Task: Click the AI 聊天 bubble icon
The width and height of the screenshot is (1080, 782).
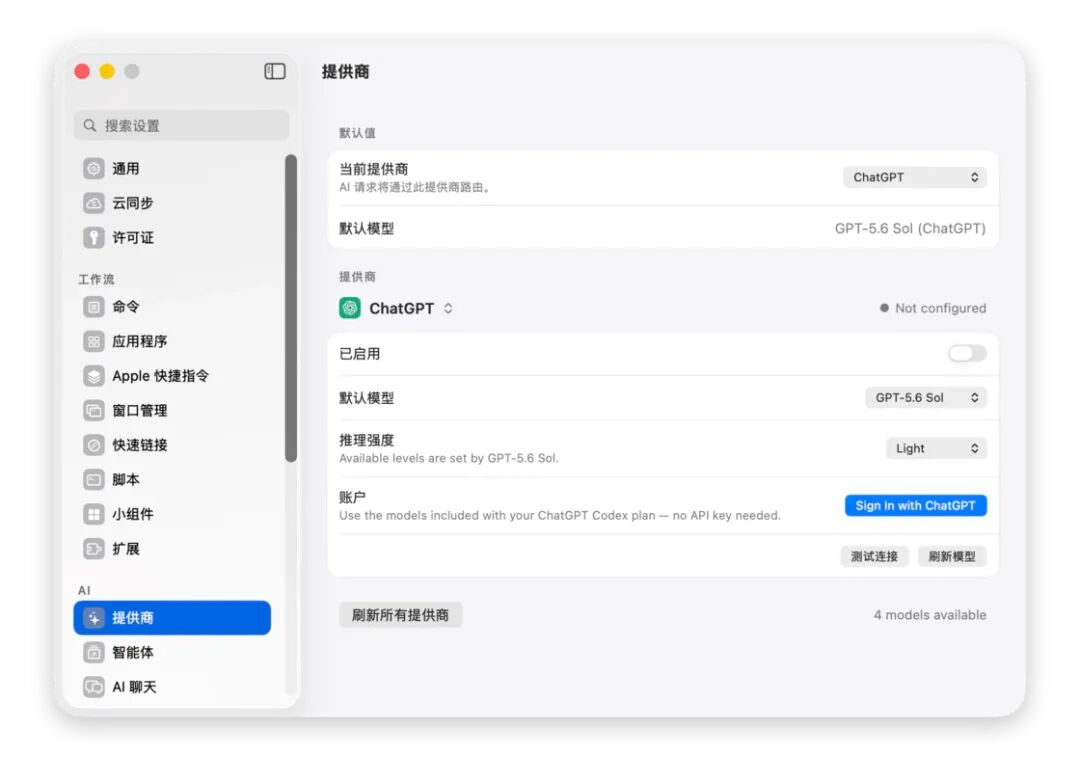Action: point(94,687)
